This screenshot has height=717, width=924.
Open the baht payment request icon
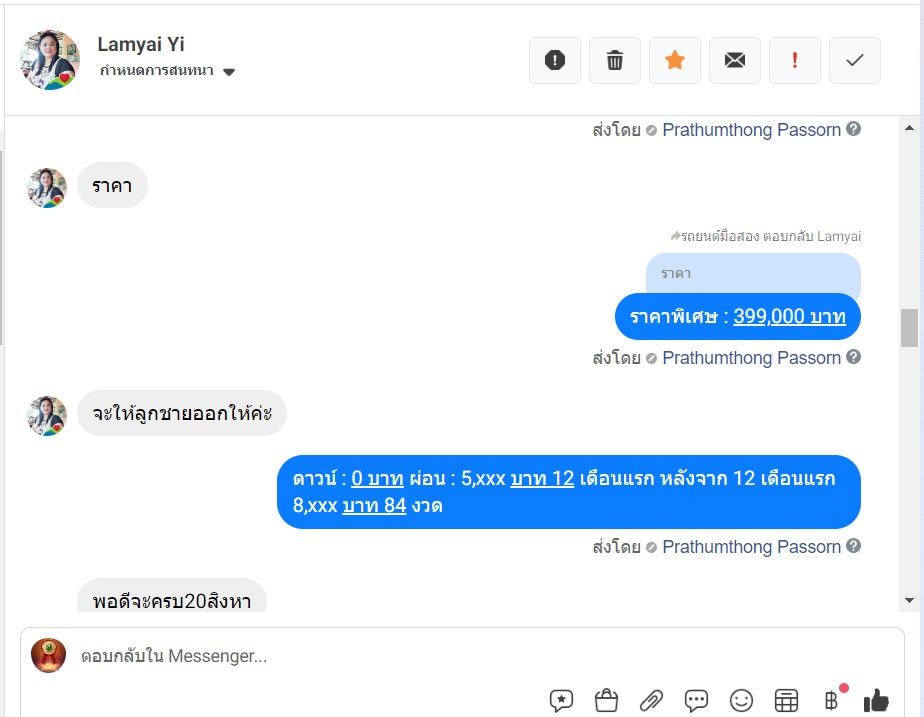pos(831,701)
